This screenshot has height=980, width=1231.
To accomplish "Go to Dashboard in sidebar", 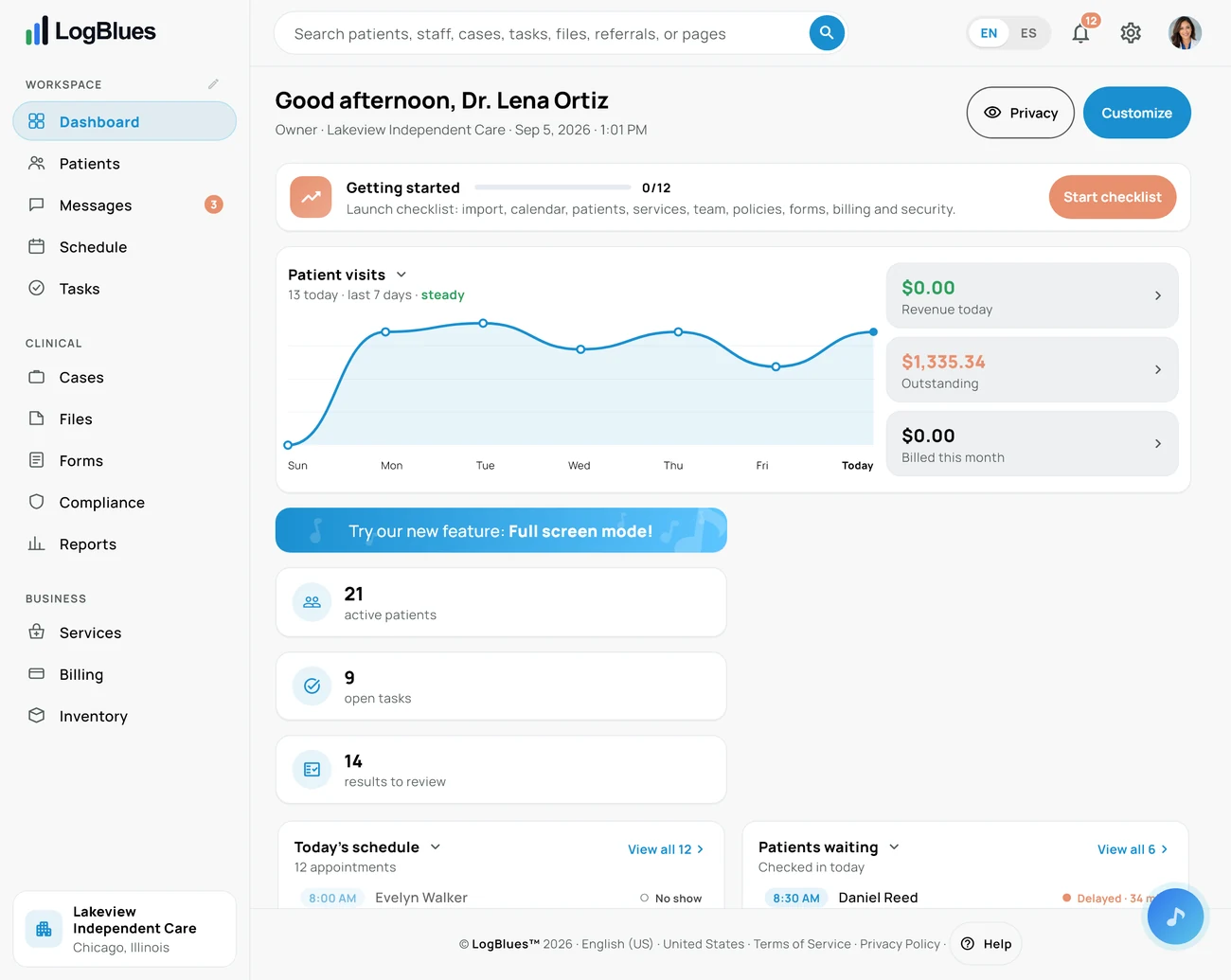I will [124, 121].
